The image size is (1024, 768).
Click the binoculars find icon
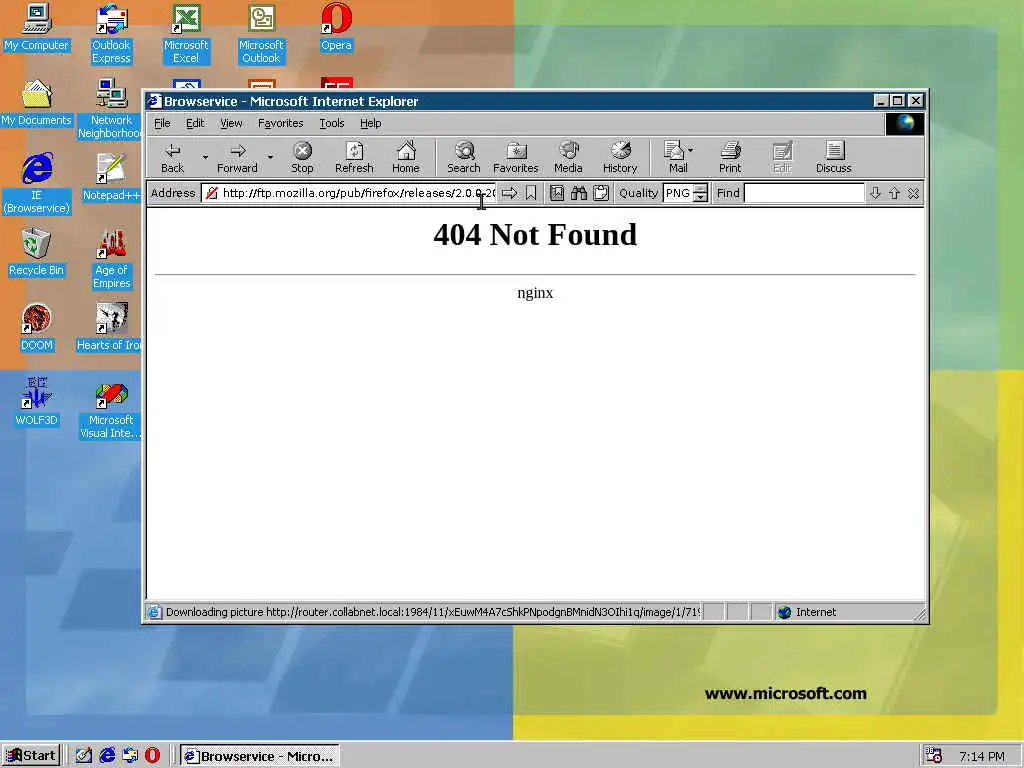pyautogui.click(x=579, y=193)
